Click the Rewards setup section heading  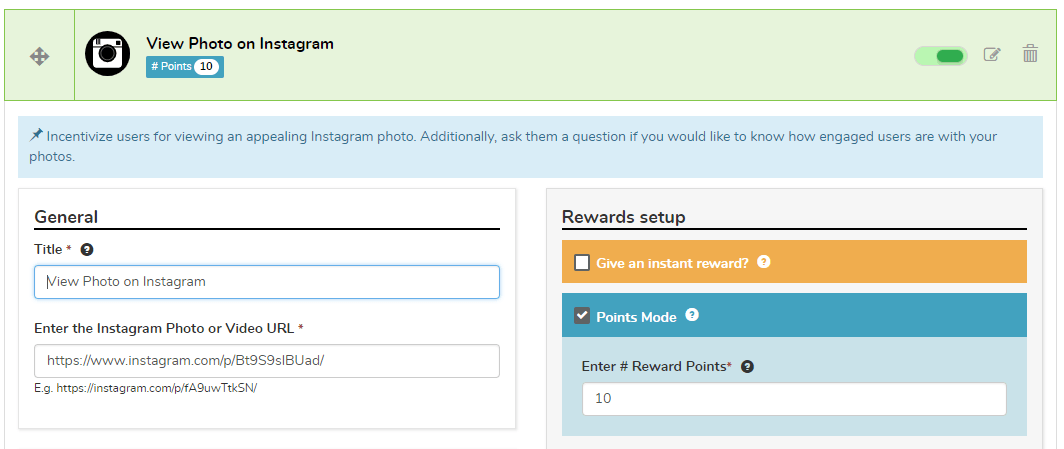tap(623, 217)
